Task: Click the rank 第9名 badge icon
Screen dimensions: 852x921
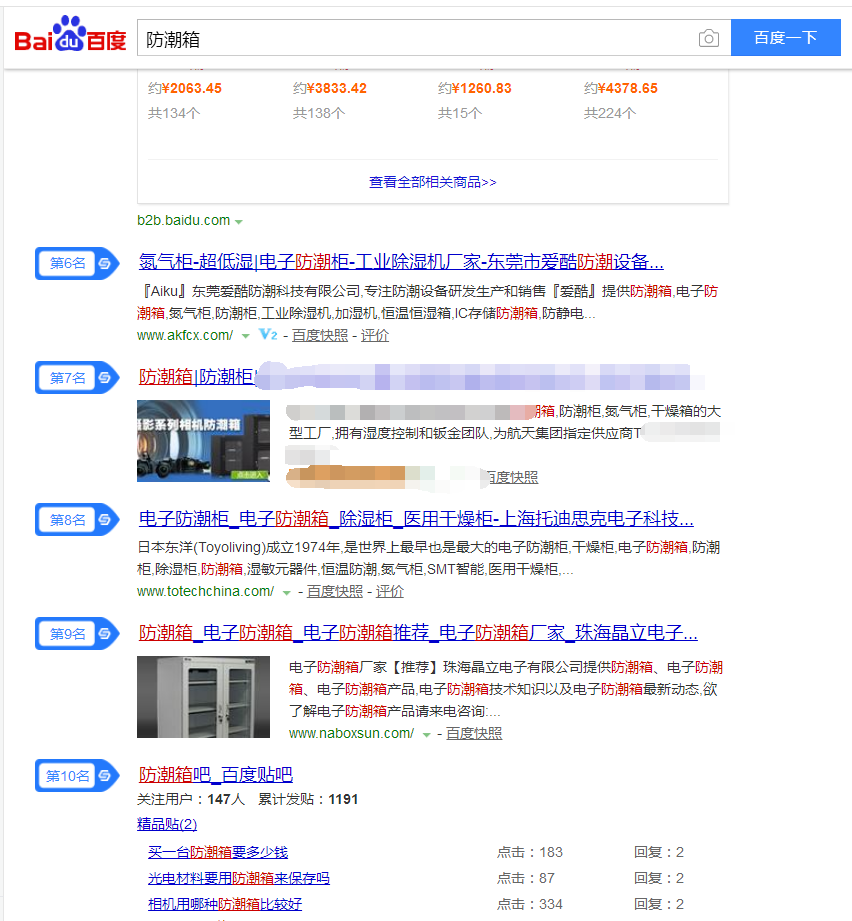Action: [78, 633]
